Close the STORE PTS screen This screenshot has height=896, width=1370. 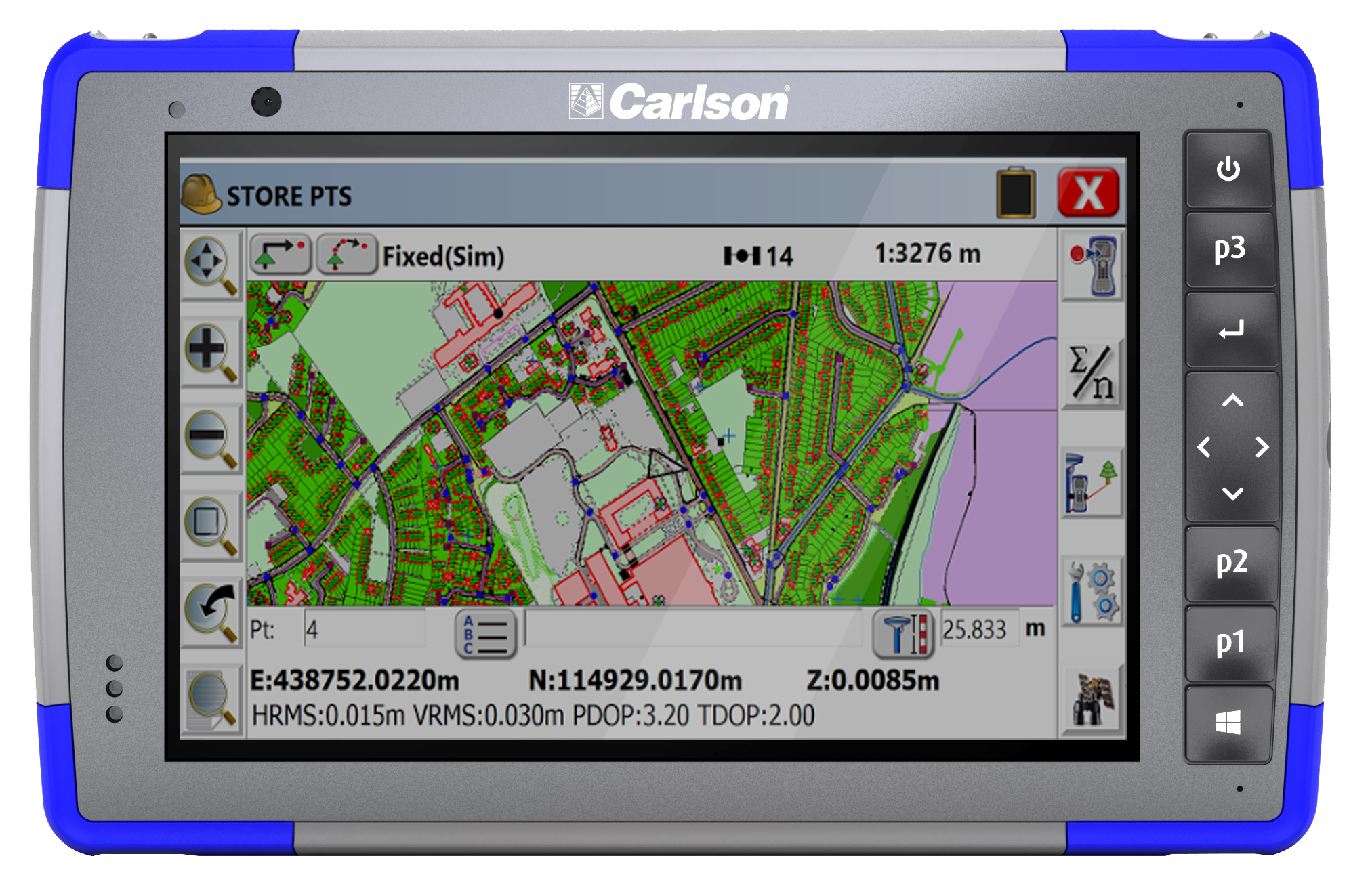click(1088, 193)
